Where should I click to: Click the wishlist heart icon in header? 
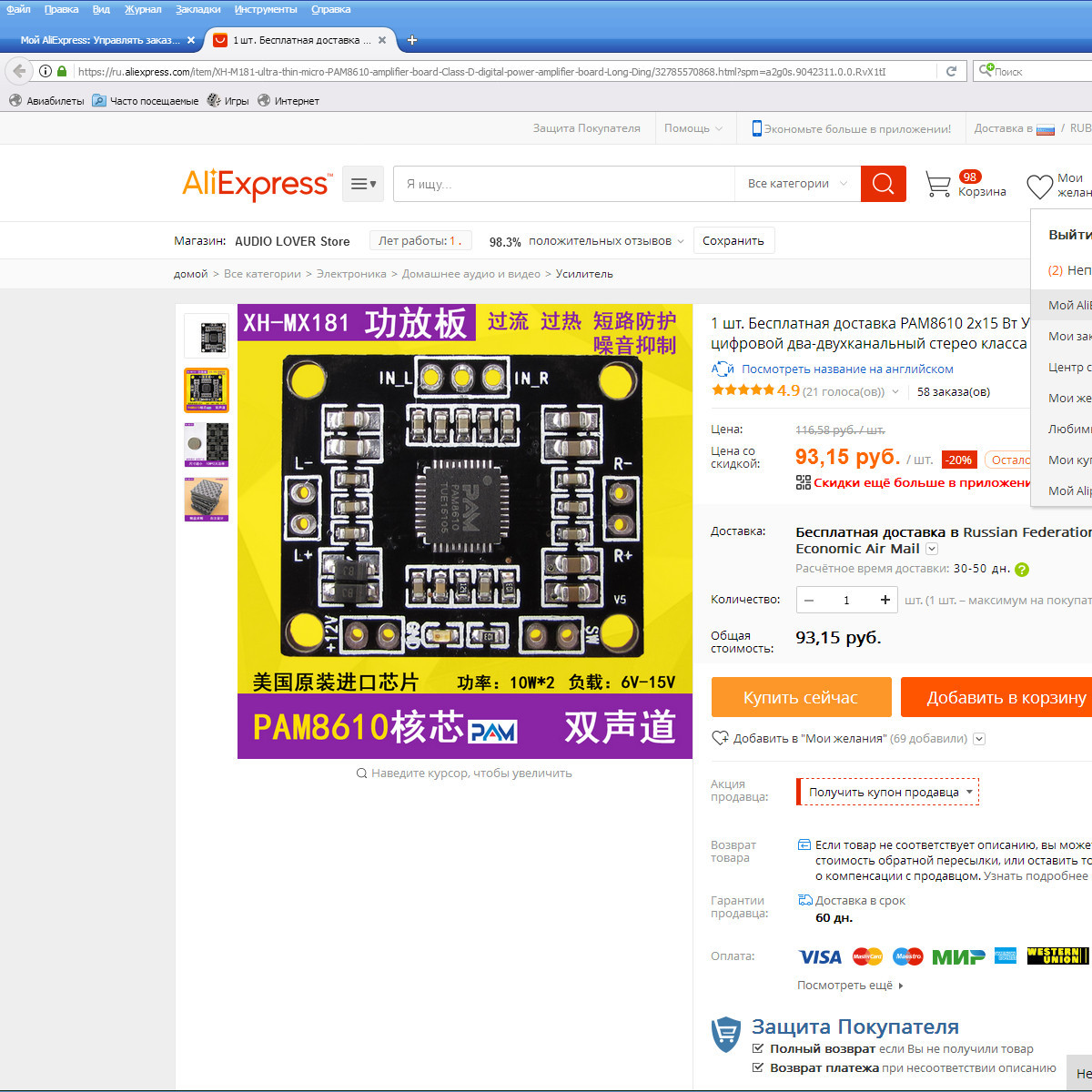click(x=1039, y=187)
